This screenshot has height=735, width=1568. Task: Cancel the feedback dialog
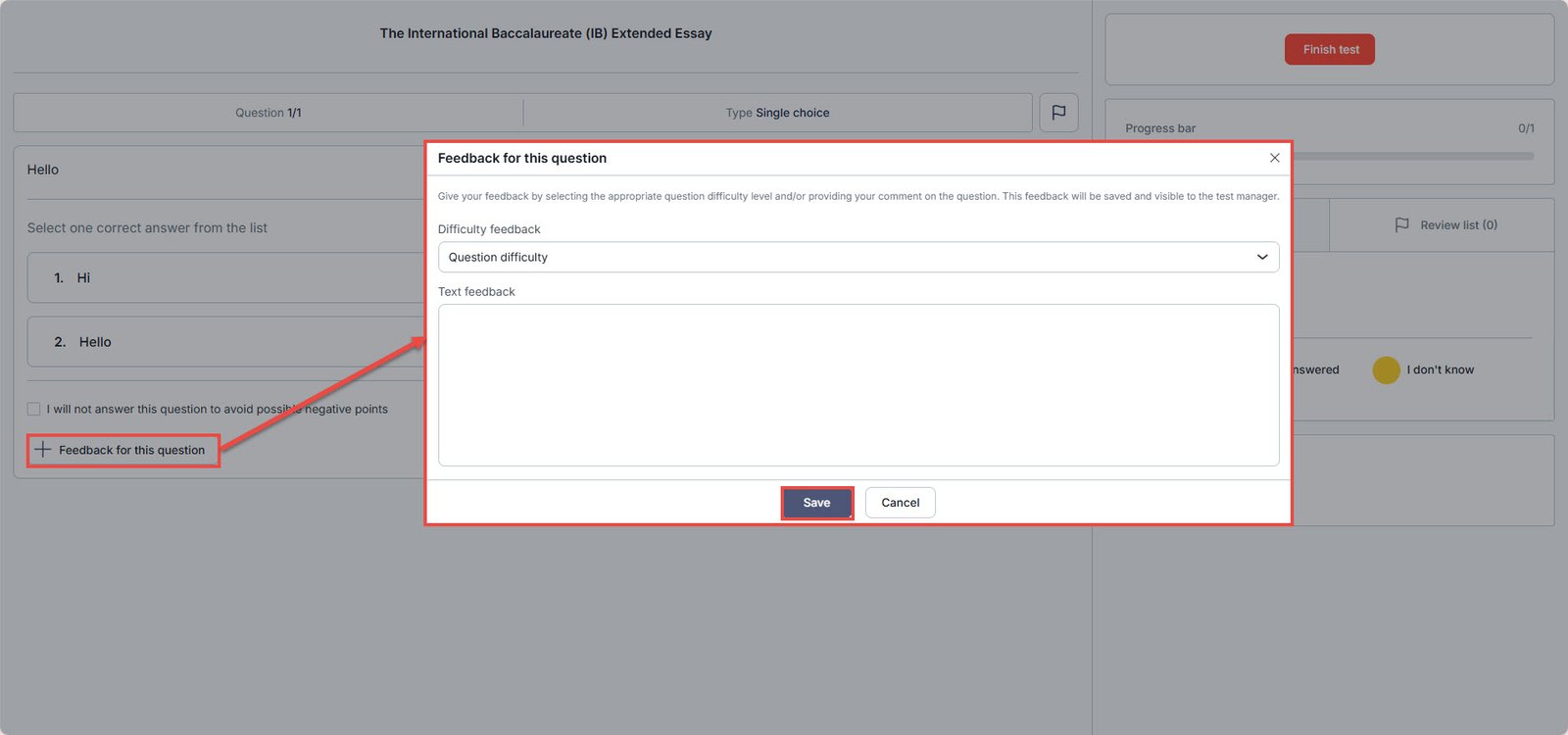[900, 503]
